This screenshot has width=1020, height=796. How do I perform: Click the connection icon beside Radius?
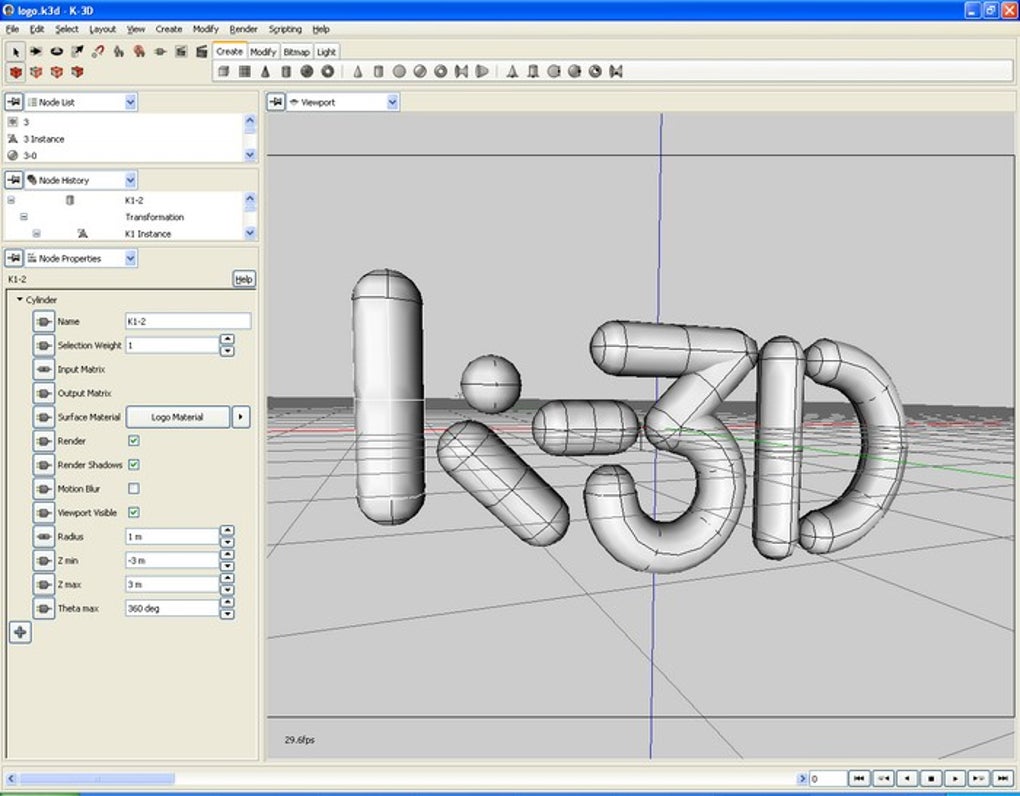pos(44,537)
